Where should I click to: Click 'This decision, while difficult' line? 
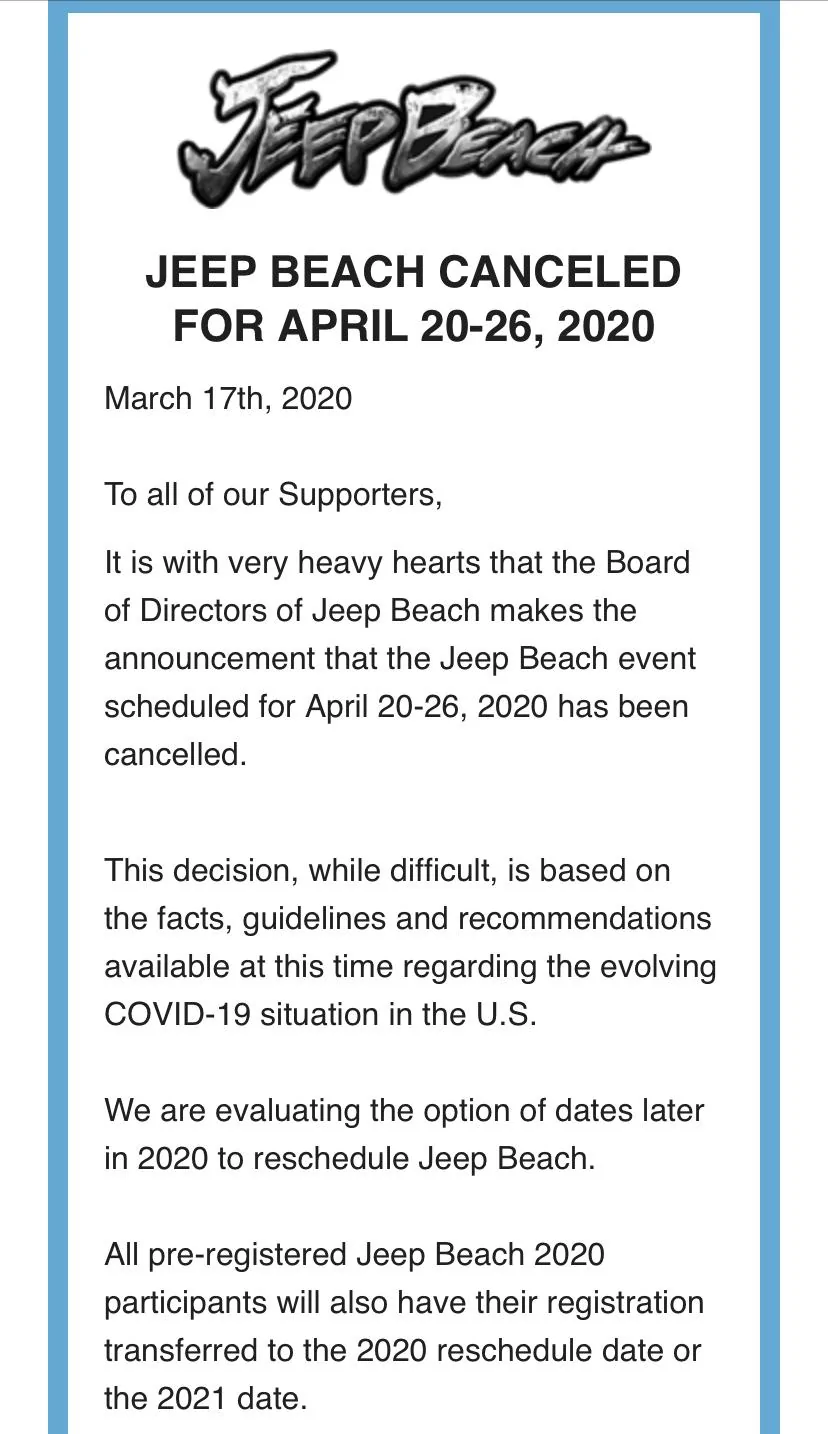387,870
